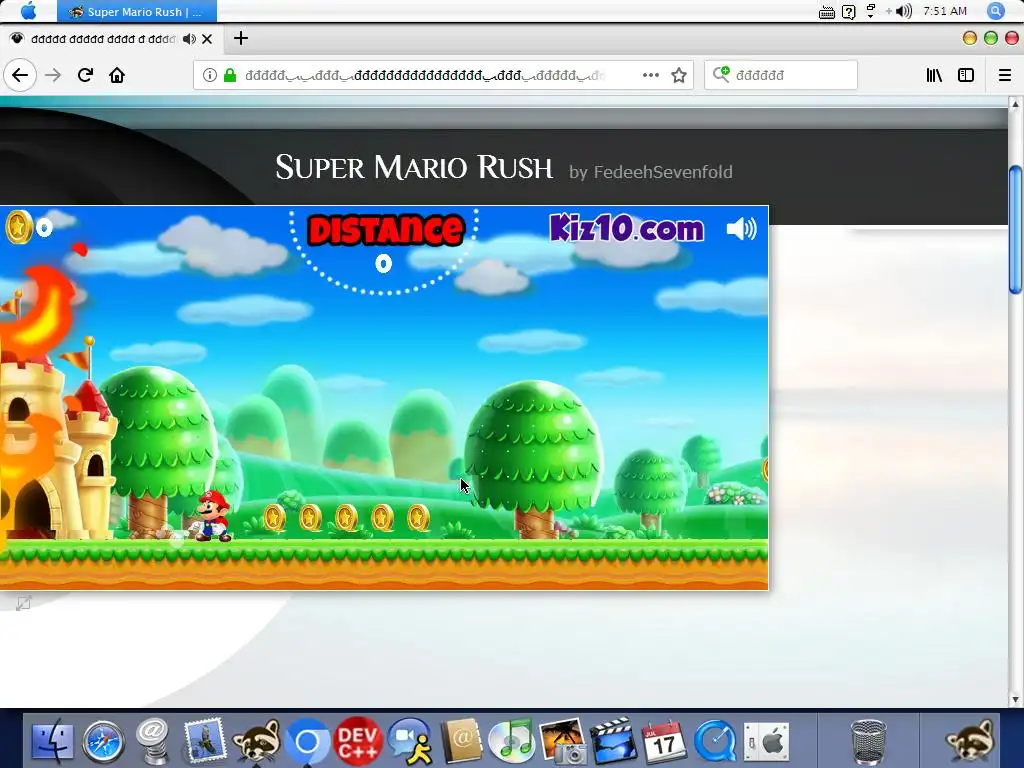
Task: Click the search engine magnifier icon
Action: pyautogui.click(x=721, y=74)
